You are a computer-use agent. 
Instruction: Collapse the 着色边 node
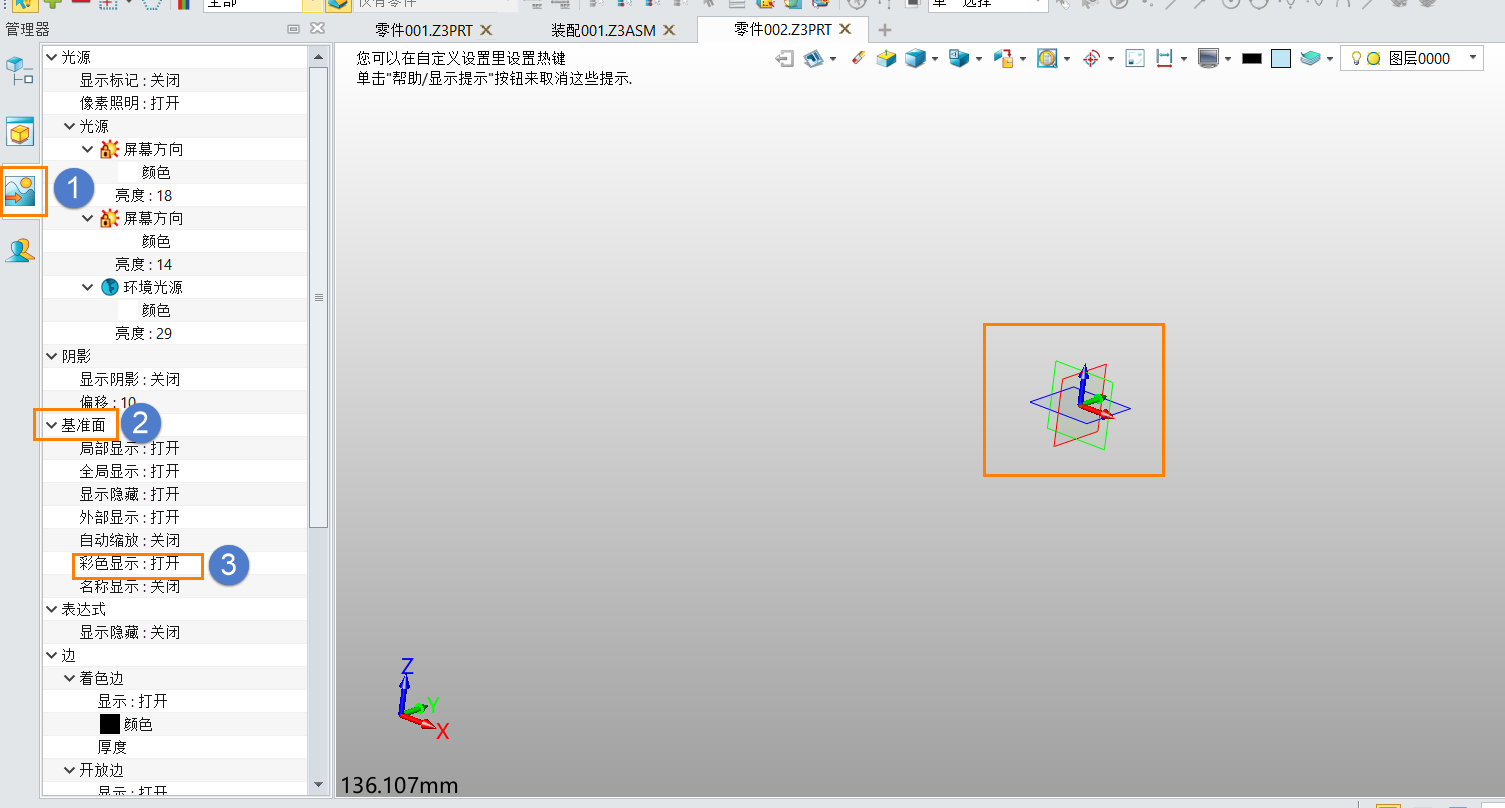tap(70, 678)
